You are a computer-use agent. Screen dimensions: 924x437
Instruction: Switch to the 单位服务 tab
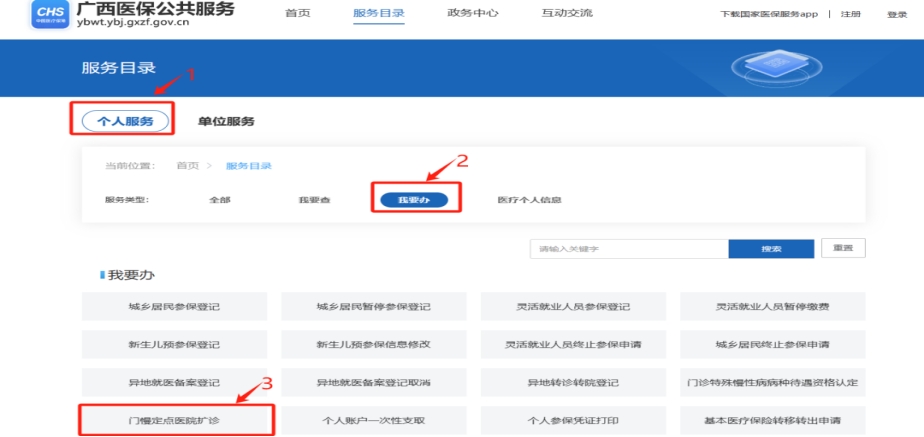tap(226, 121)
